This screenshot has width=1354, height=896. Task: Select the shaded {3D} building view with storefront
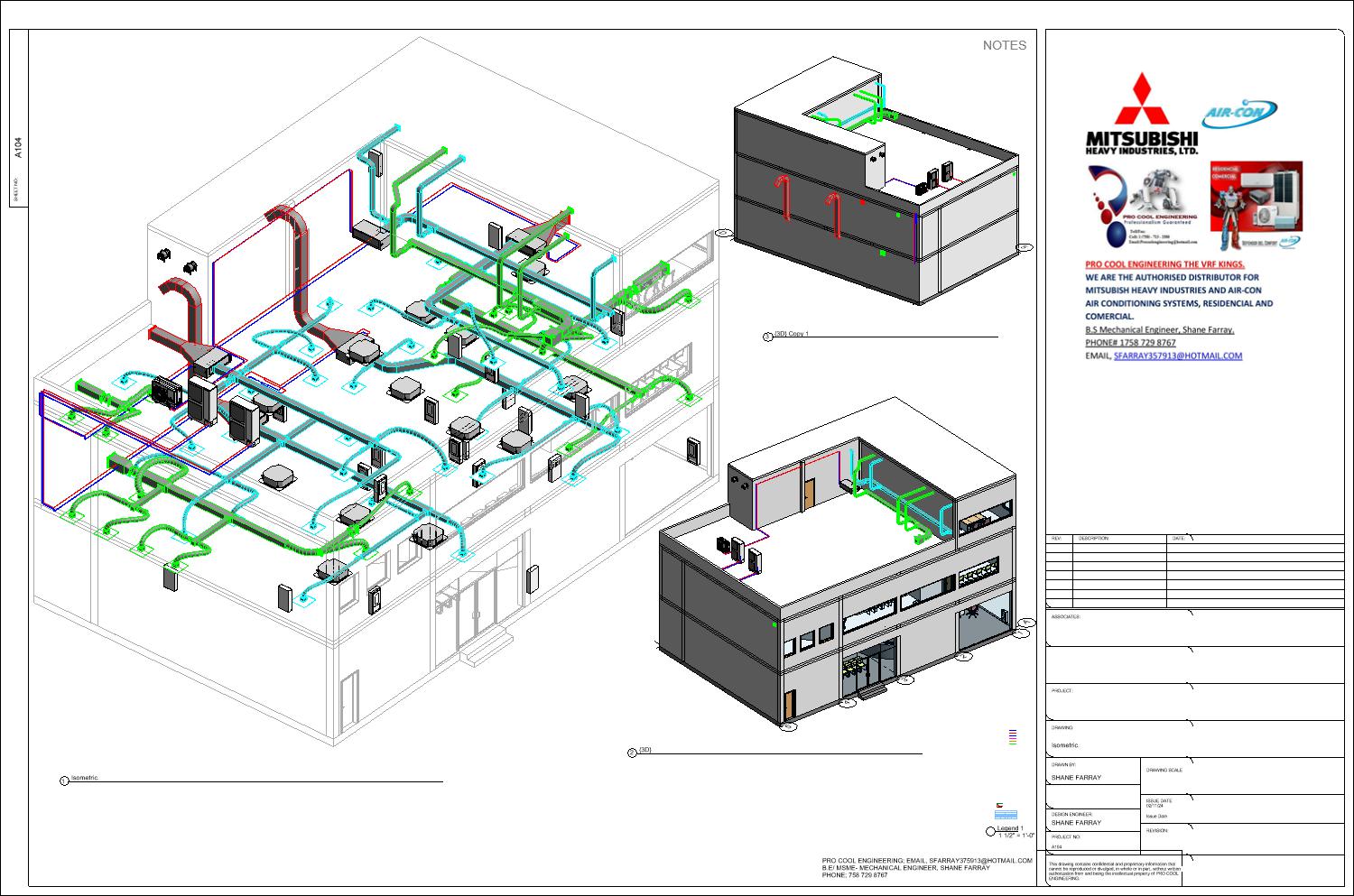pos(844,564)
